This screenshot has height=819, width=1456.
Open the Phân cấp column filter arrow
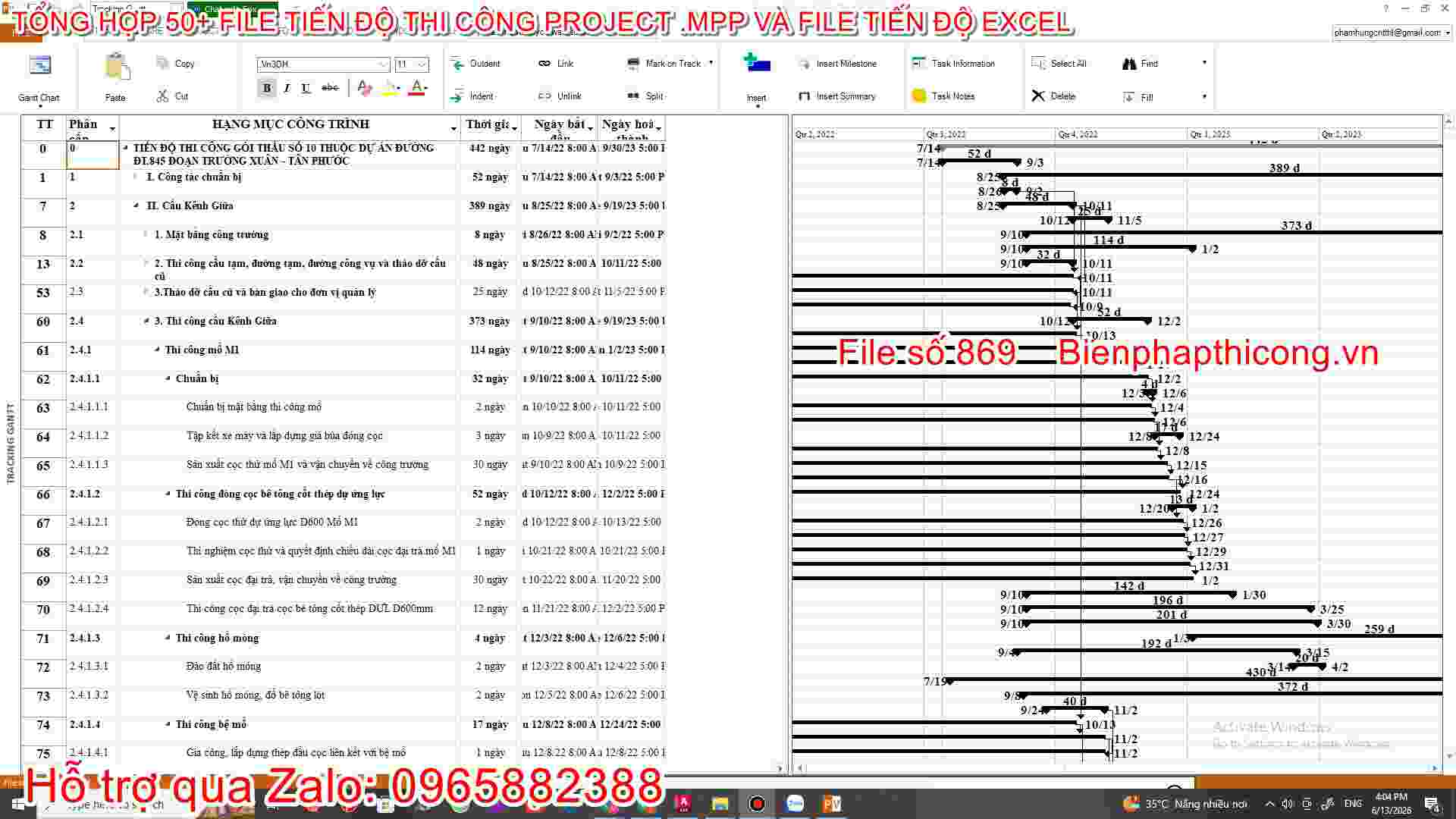click(x=112, y=128)
